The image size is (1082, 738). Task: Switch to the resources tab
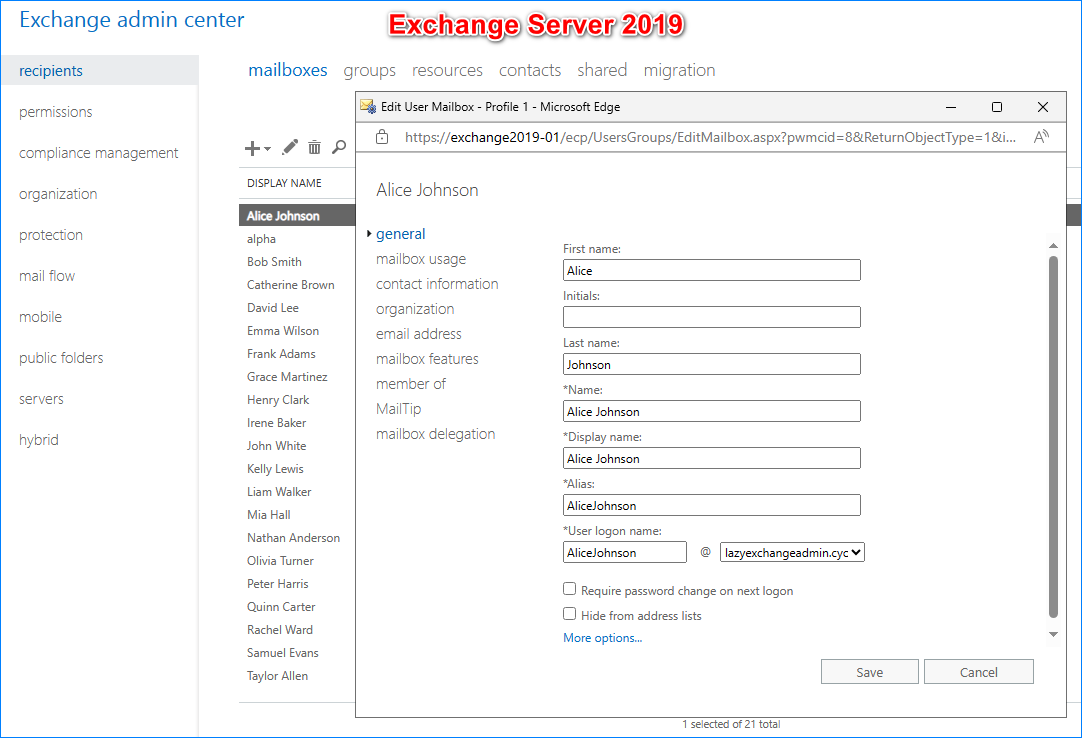[447, 70]
